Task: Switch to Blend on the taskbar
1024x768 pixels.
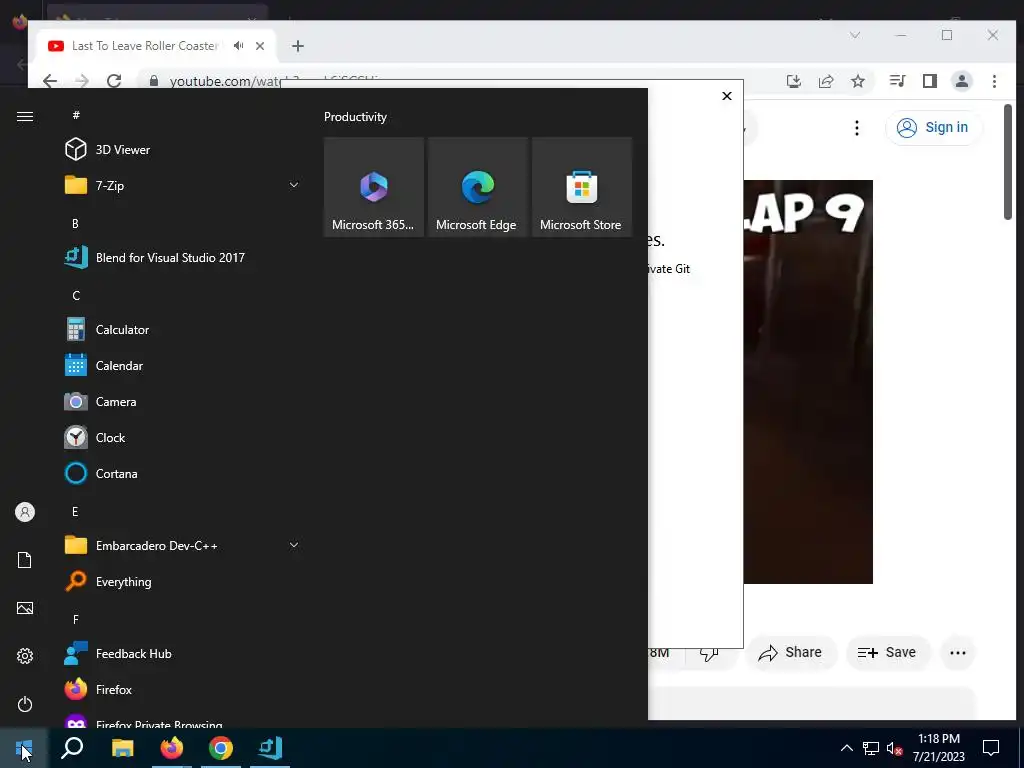Action: pos(270,748)
